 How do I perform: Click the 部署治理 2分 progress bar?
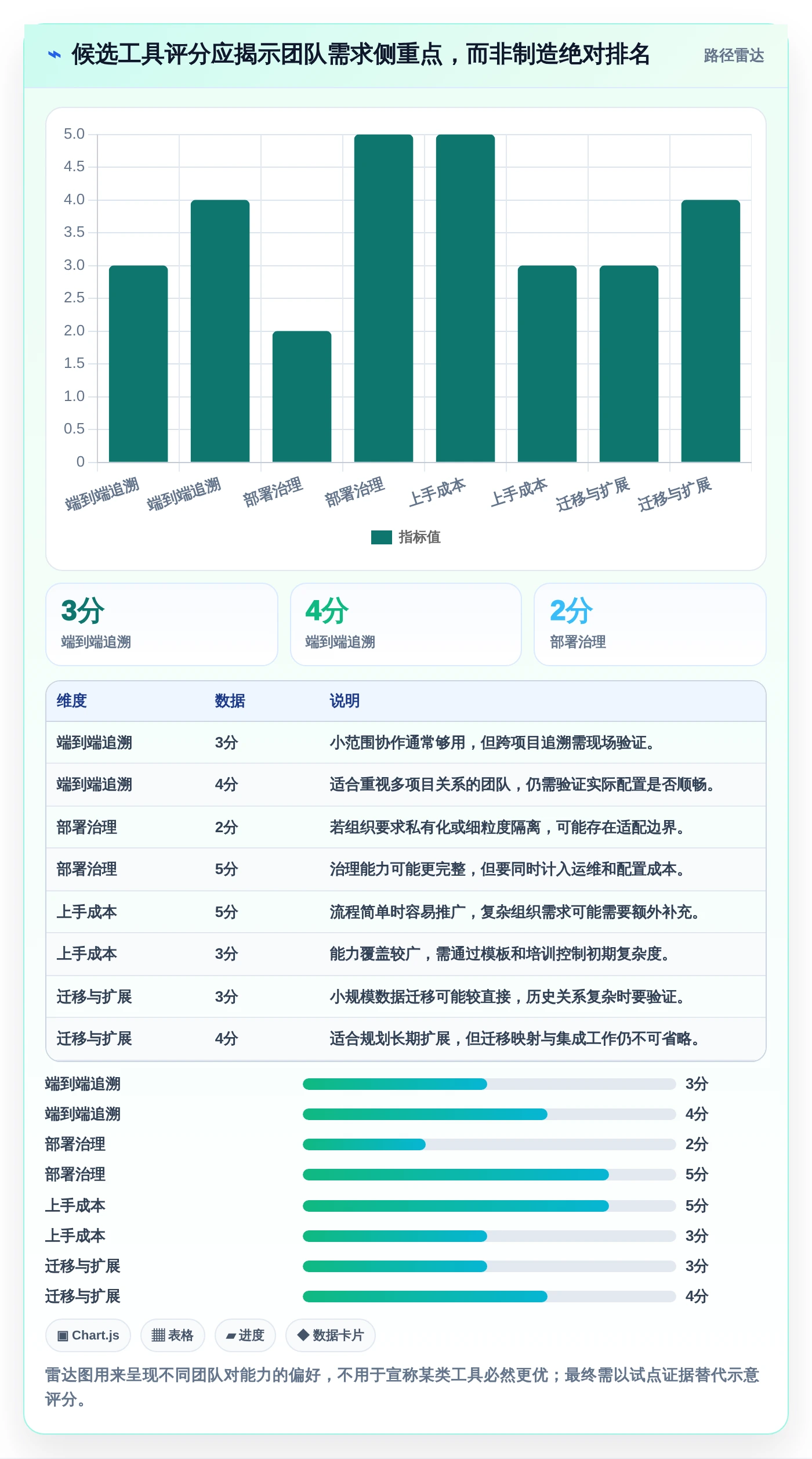pos(490,1144)
